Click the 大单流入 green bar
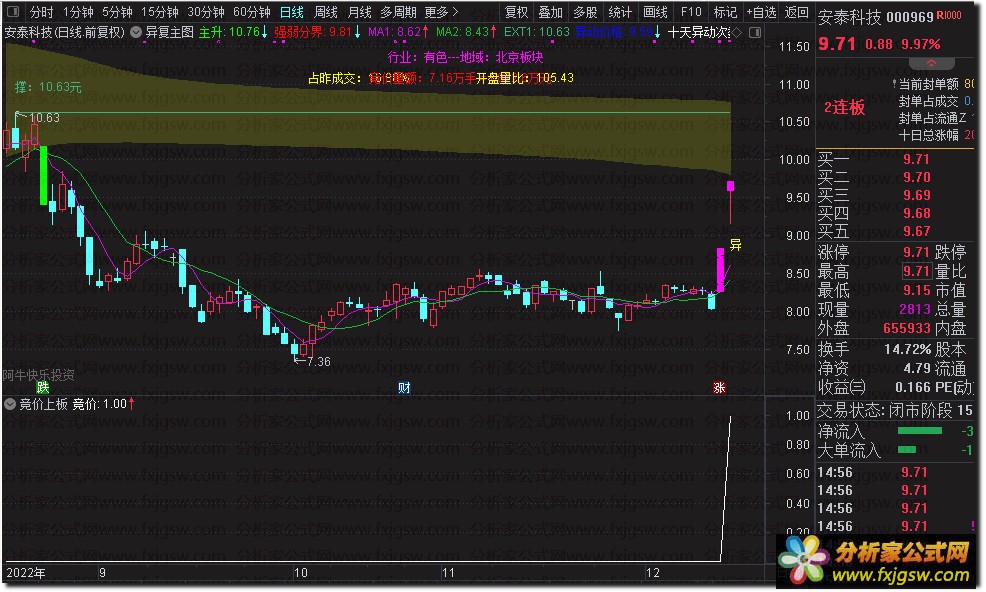Image resolution: width=986 pixels, height=592 pixels. click(x=907, y=449)
